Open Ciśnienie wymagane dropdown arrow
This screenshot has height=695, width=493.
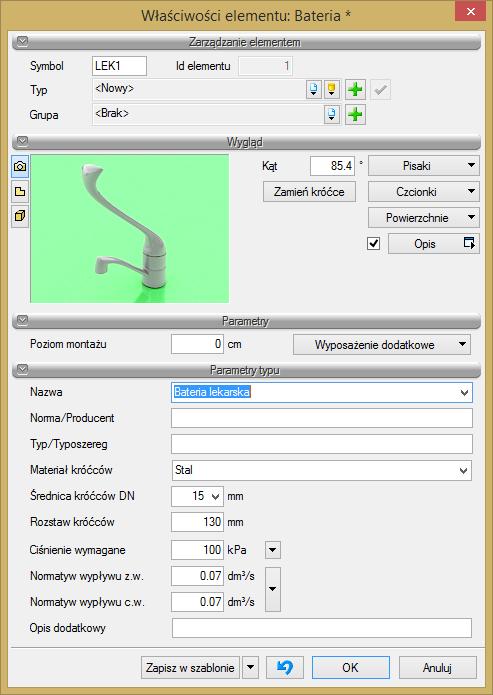point(273,551)
